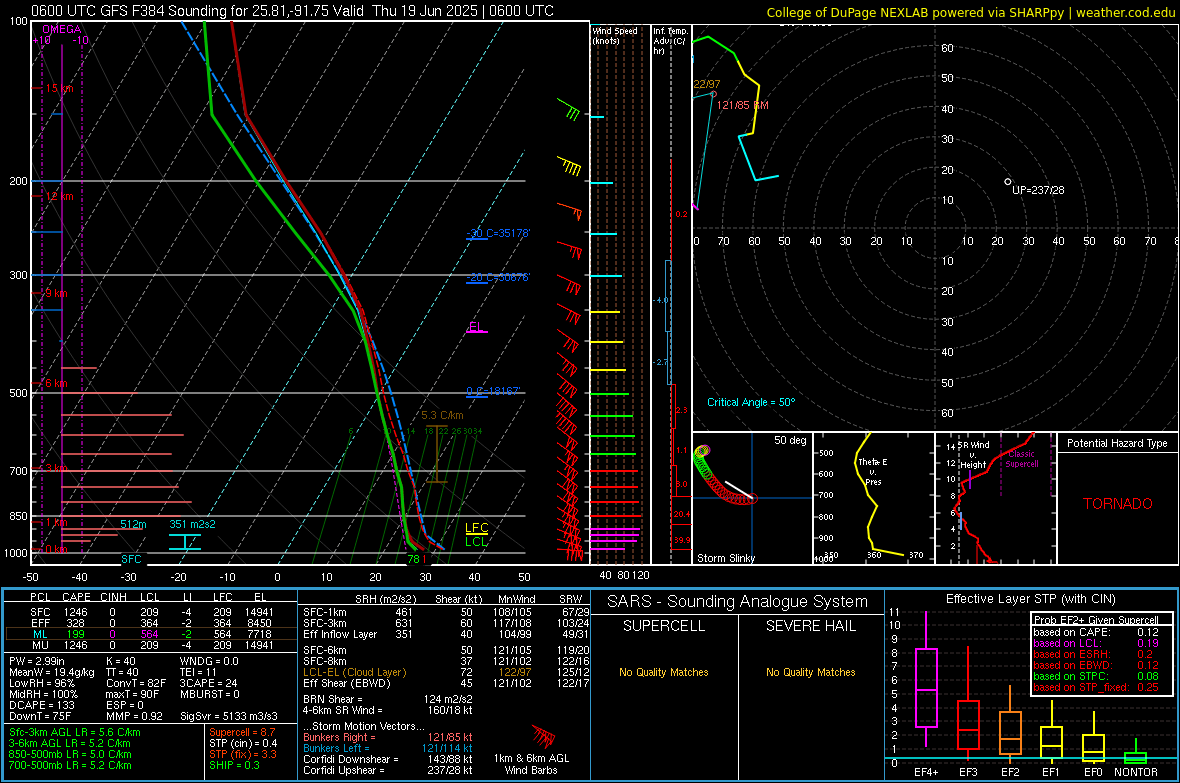Click the 351 m2s2 helicity label
Image resolution: width=1180 pixels, height=783 pixels.
click(x=192, y=524)
